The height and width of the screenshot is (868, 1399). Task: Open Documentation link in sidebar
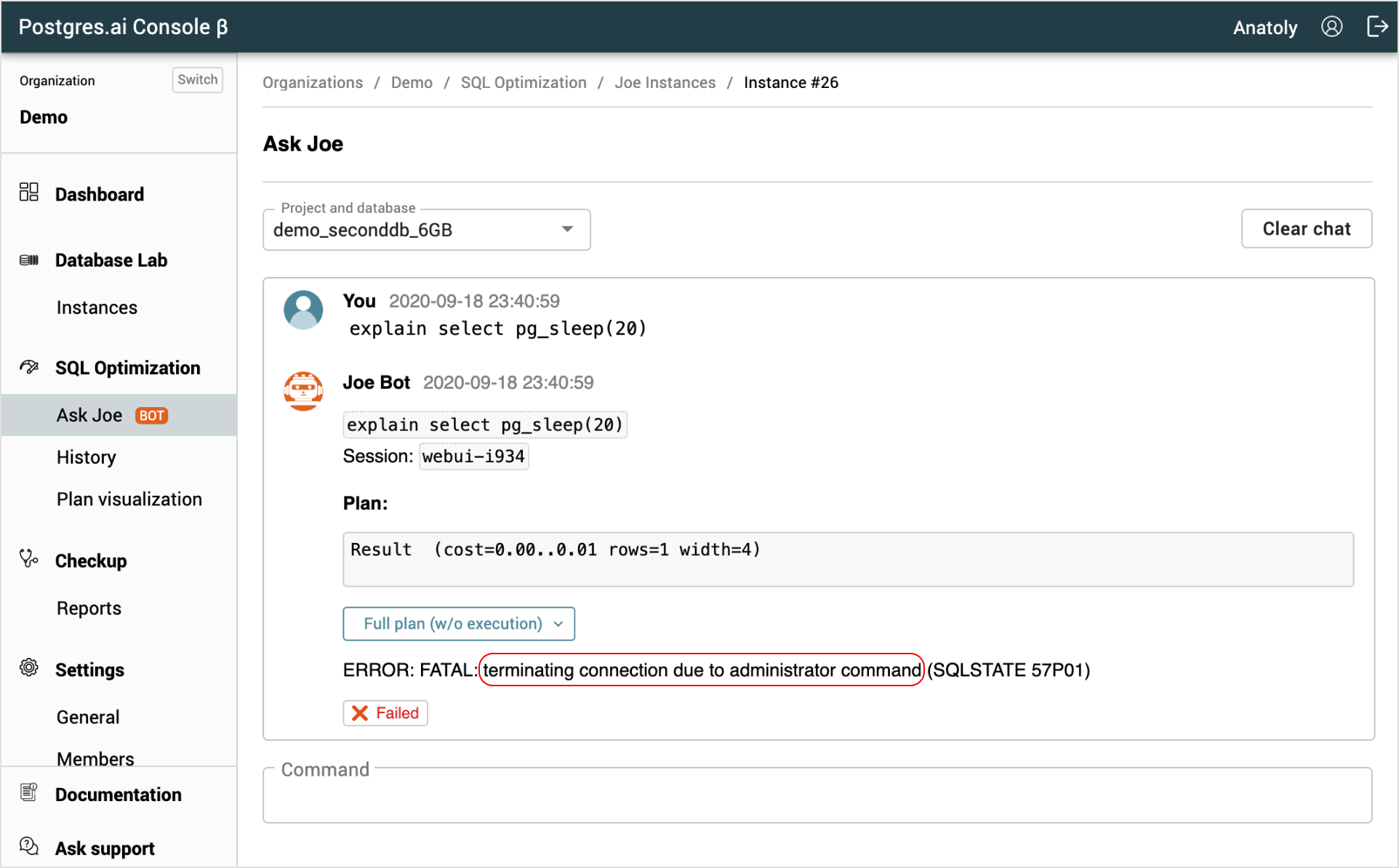119,795
